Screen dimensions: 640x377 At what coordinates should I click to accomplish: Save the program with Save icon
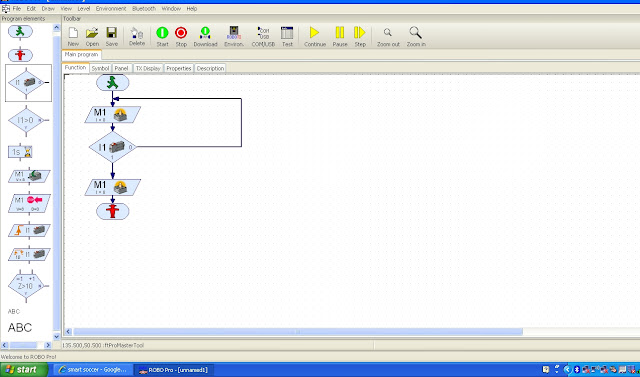tap(111, 36)
